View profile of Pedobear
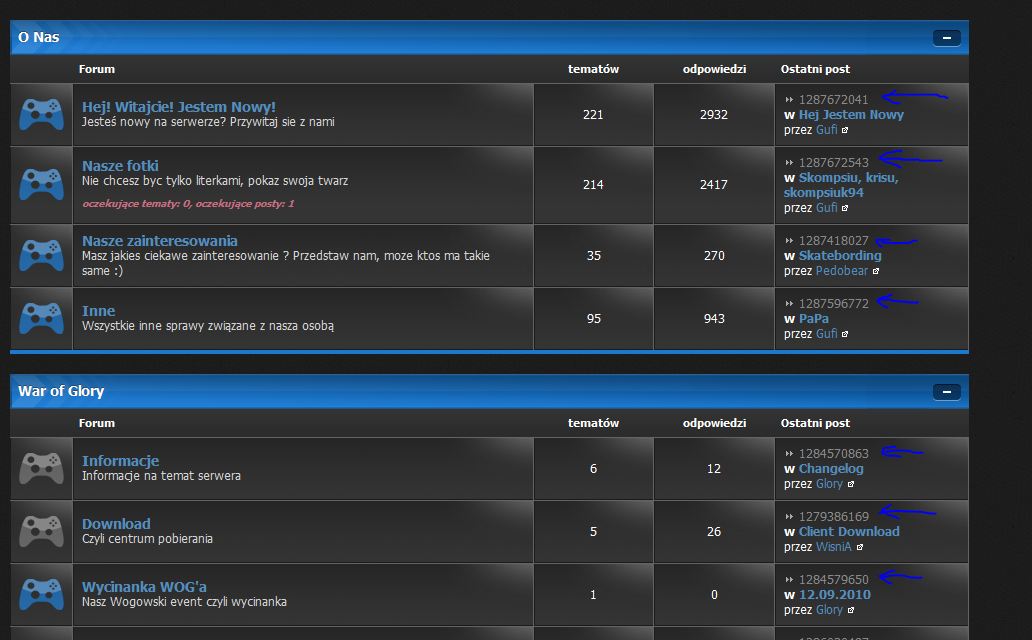The height and width of the screenshot is (640, 1032). [842, 271]
